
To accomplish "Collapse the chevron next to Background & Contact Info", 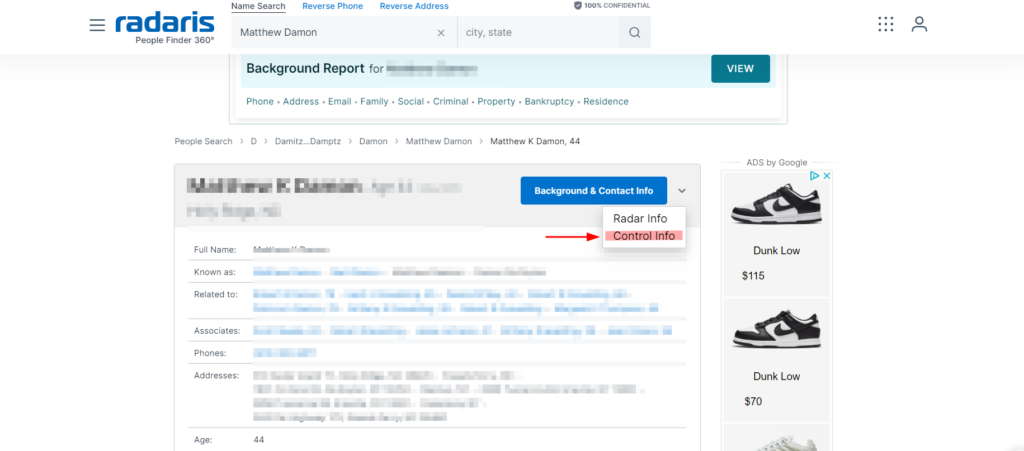I will (x=682, y=191).
